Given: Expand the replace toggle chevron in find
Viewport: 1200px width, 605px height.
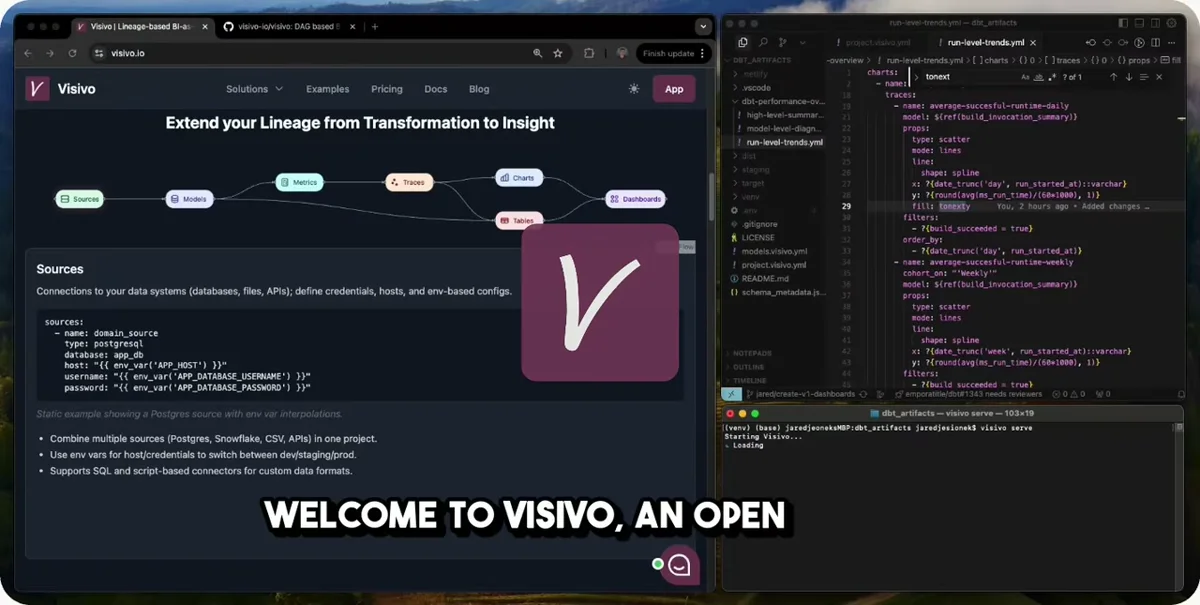Looking at the screenshot, I should point(916,77).
